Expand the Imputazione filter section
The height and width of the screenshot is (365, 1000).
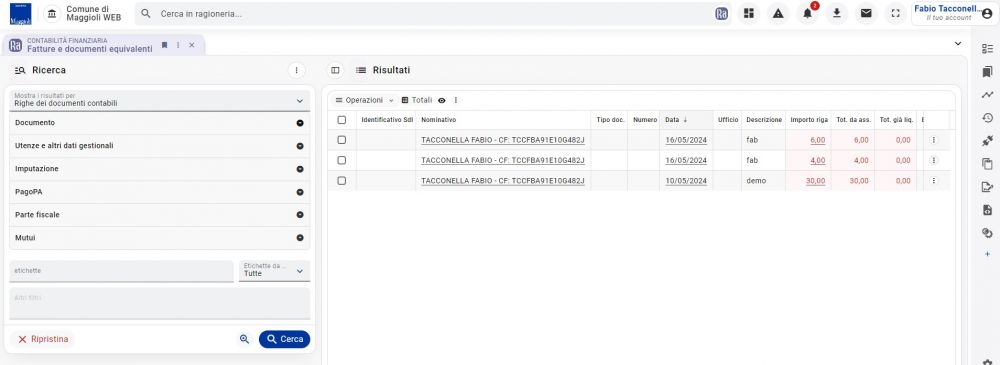tap(159, 169)
